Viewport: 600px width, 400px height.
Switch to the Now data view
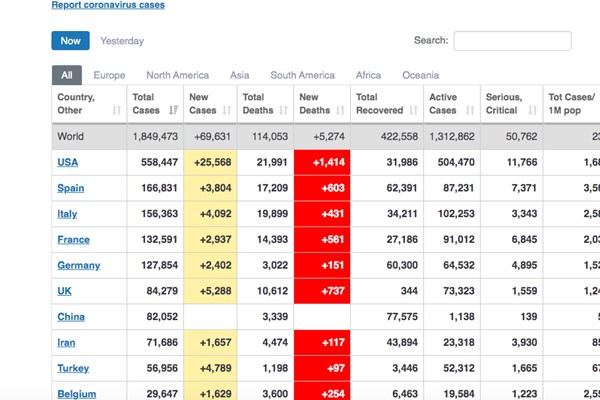70,41
